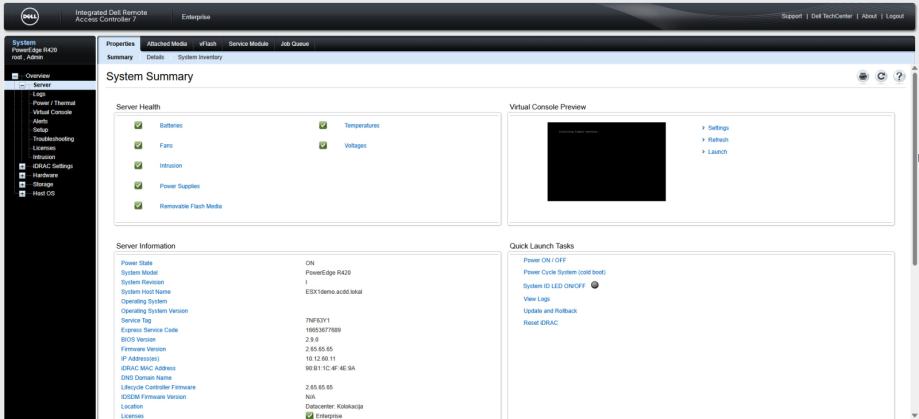Click the Service Tag label link
919x419 pixels.
[136, 321]
